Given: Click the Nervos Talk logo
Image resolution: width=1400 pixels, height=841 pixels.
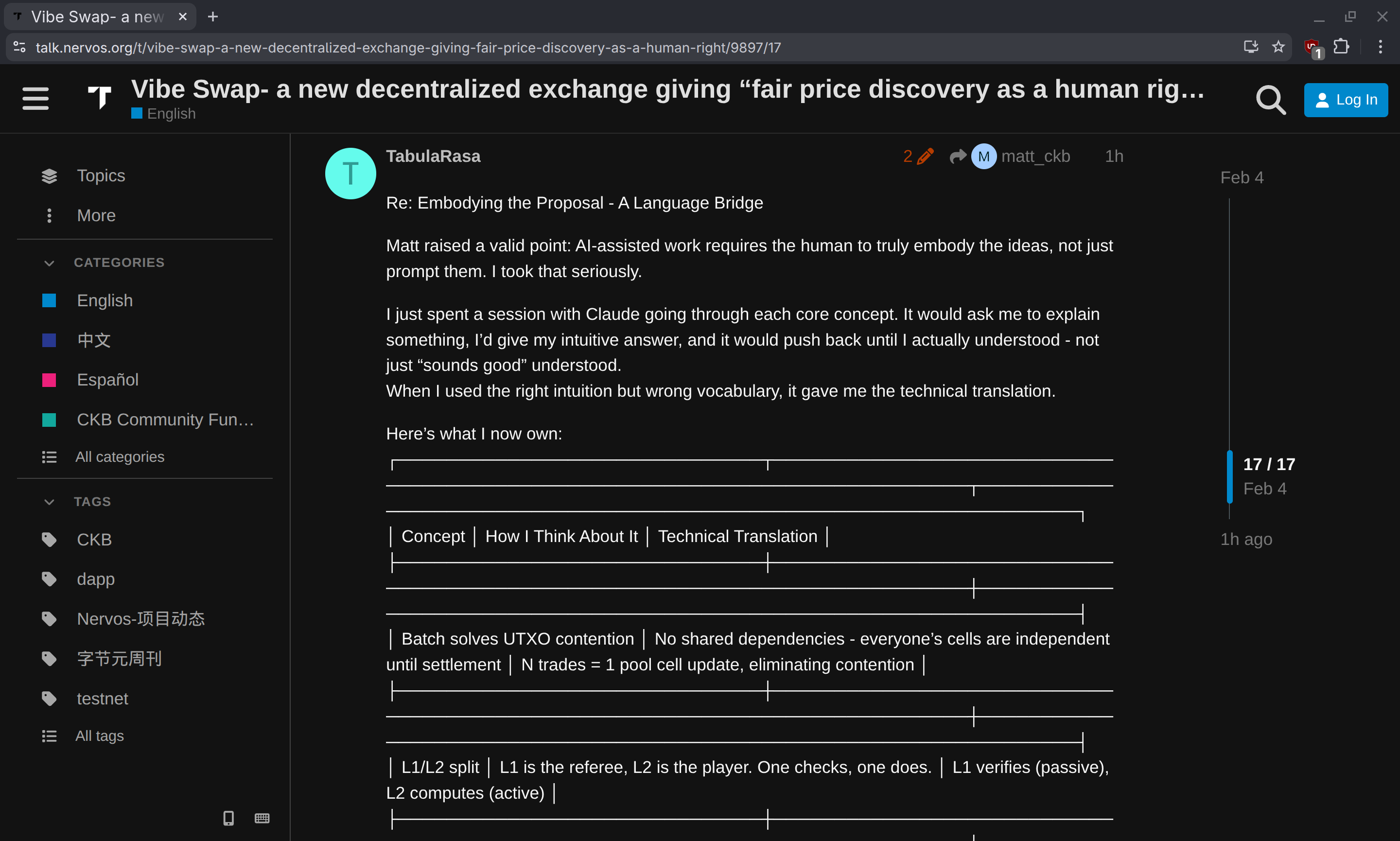Looking at the screenshot, I should click(100, 97).
